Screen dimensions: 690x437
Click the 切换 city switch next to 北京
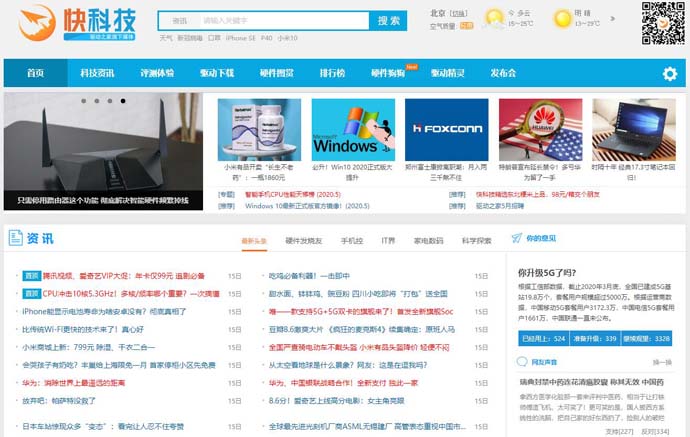[459, 14]
